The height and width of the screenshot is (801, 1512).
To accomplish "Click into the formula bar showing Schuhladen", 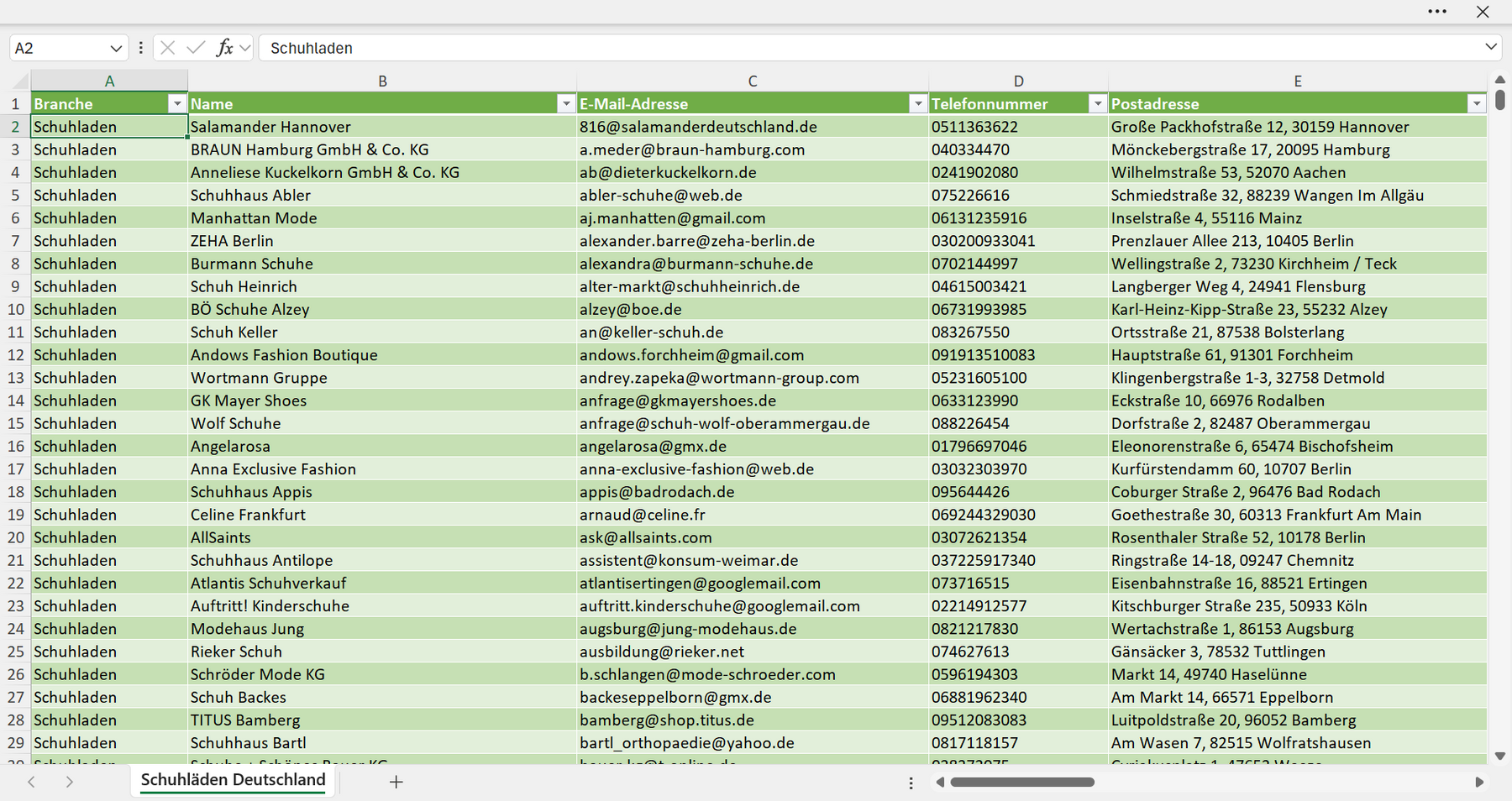I will click(869, 48).
